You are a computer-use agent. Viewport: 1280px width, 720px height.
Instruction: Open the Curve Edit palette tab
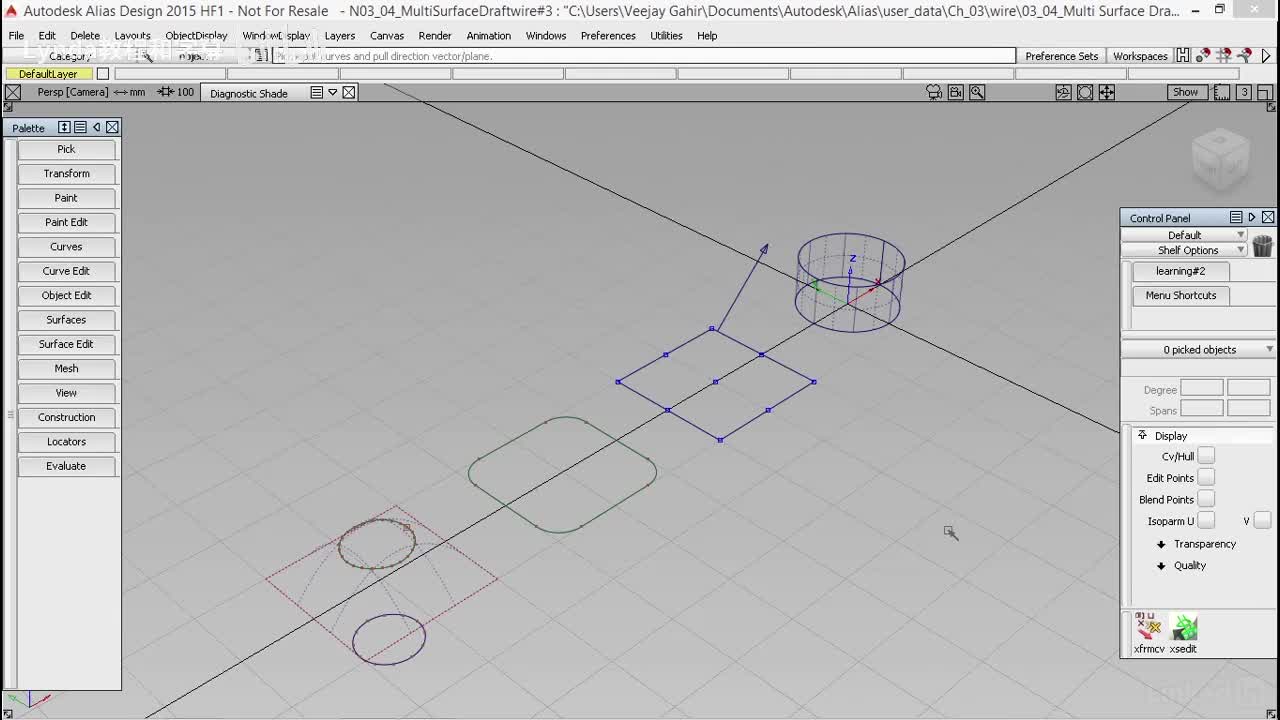(66, 271)
